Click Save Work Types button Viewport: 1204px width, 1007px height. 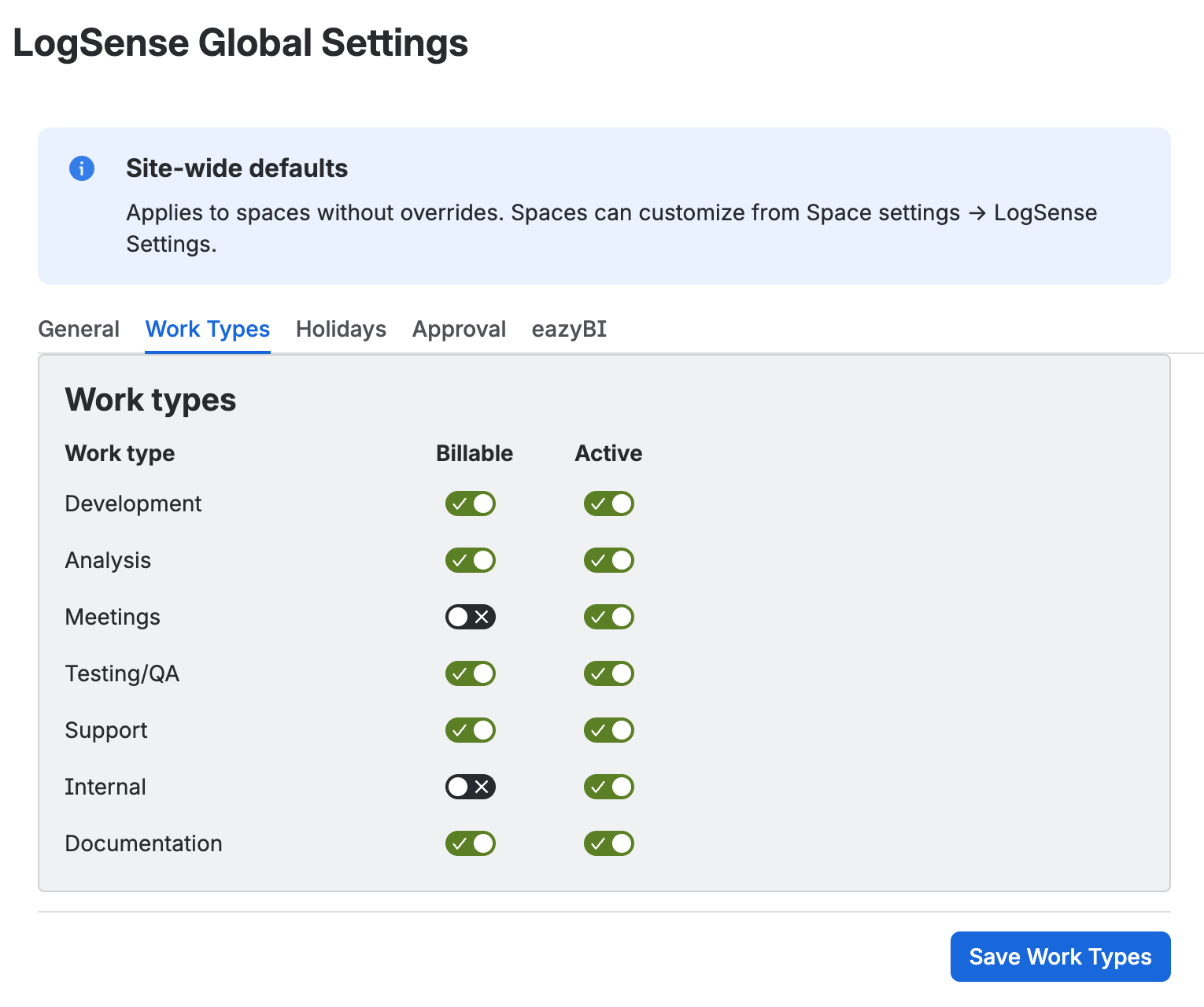[x=1060, y=957]
